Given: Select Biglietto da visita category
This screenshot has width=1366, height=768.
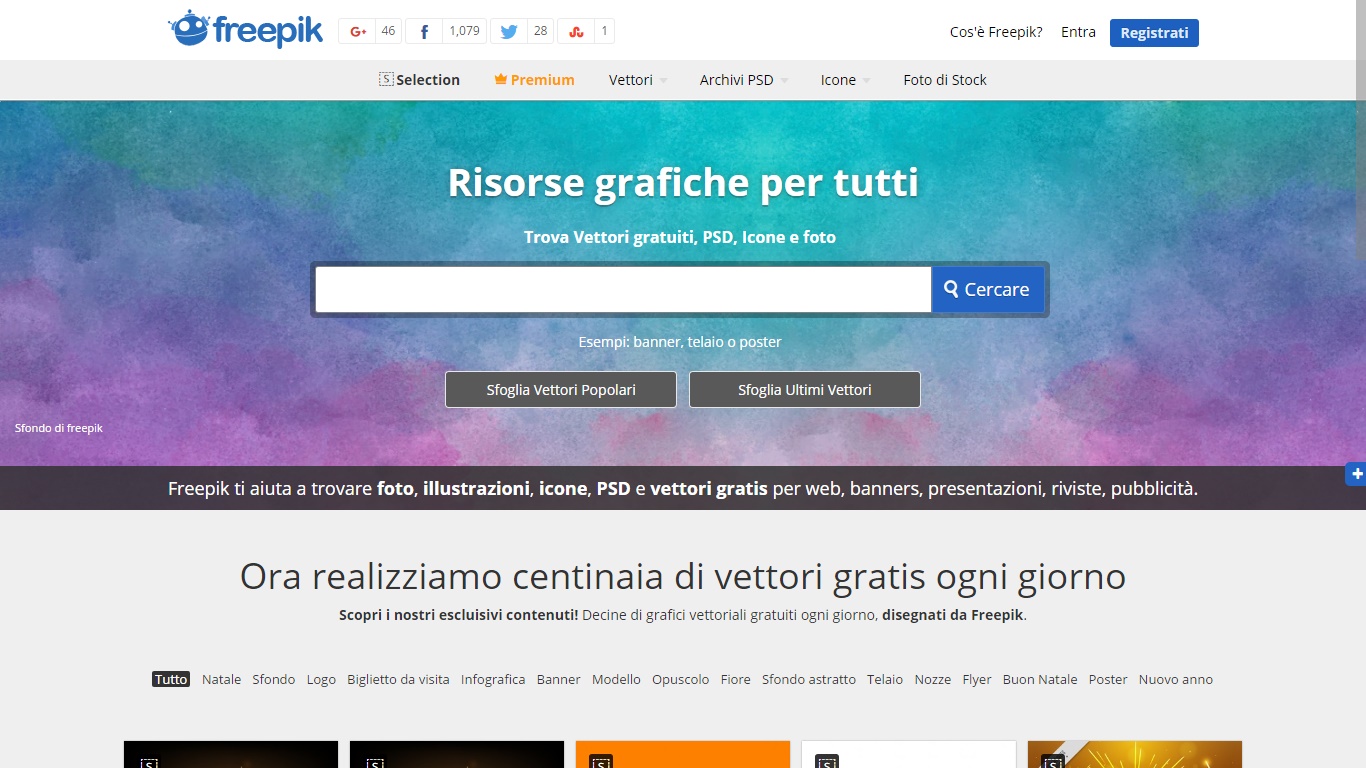Looking at the screenshot, I should tap(398, 679).
